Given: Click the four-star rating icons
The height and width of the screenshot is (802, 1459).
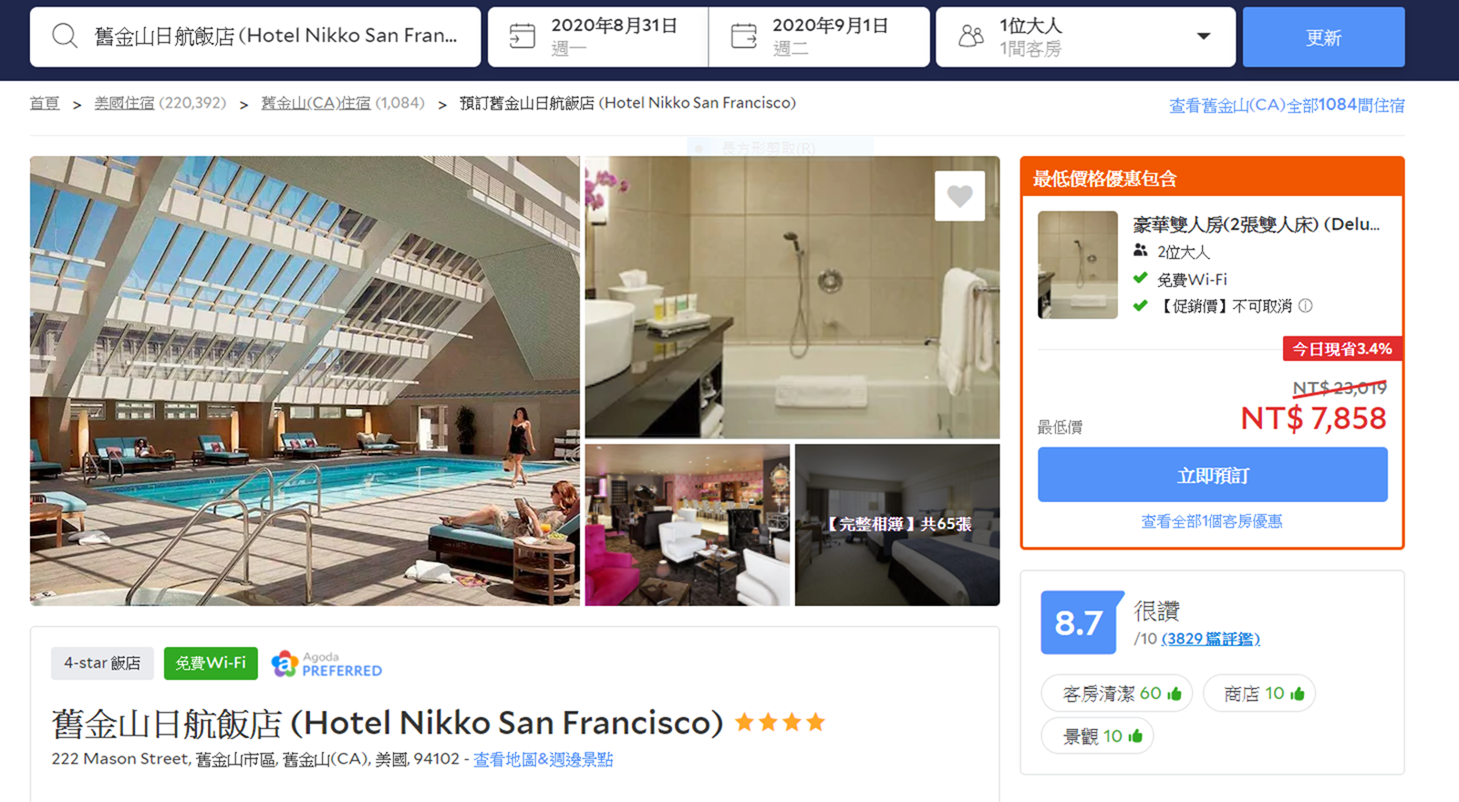Looking at the screenshot, I should (780, 722).
